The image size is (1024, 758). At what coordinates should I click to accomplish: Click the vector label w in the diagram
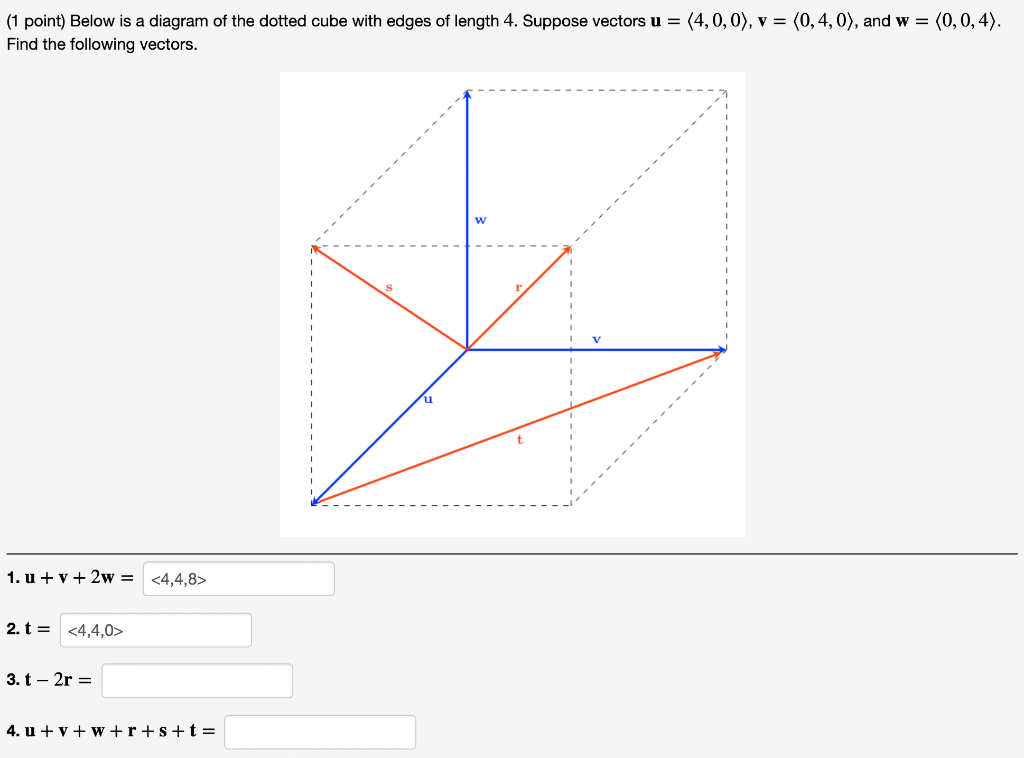coord(481,219)
